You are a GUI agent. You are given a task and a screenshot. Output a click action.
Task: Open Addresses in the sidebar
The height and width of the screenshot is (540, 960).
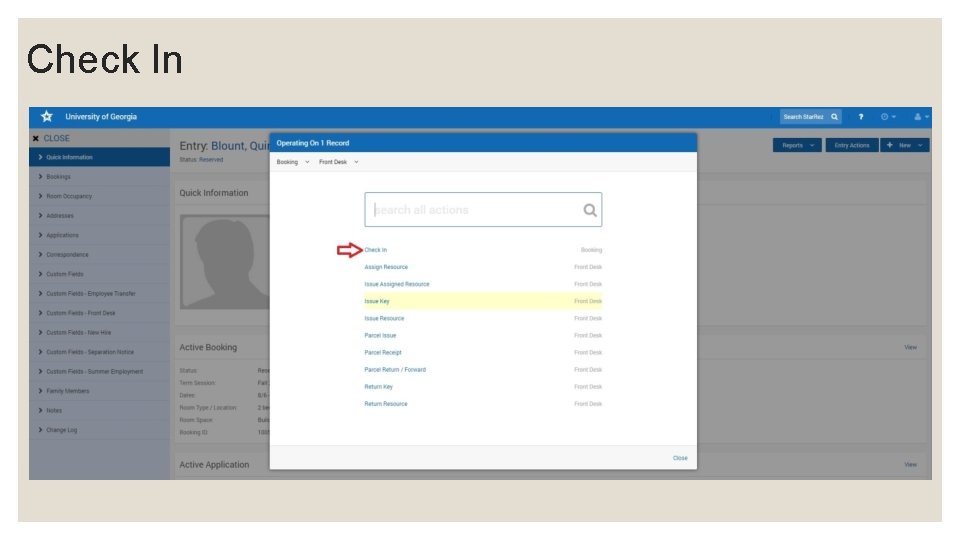point(99,216)
